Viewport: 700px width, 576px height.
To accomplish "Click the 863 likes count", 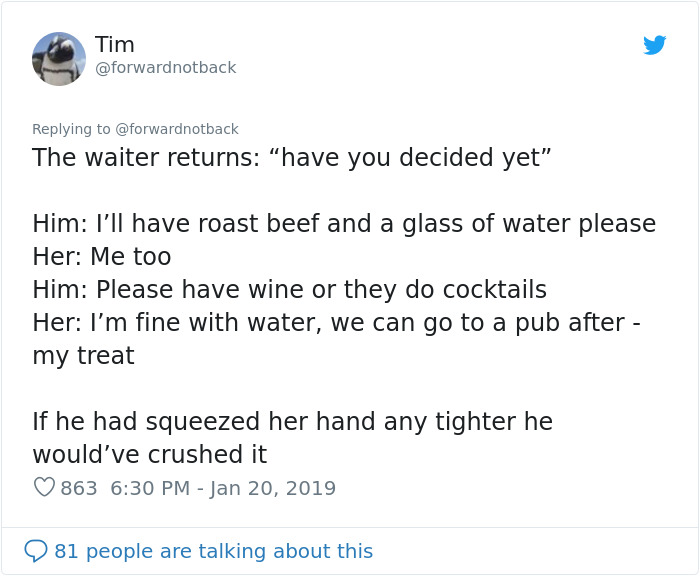I will 79,488.
